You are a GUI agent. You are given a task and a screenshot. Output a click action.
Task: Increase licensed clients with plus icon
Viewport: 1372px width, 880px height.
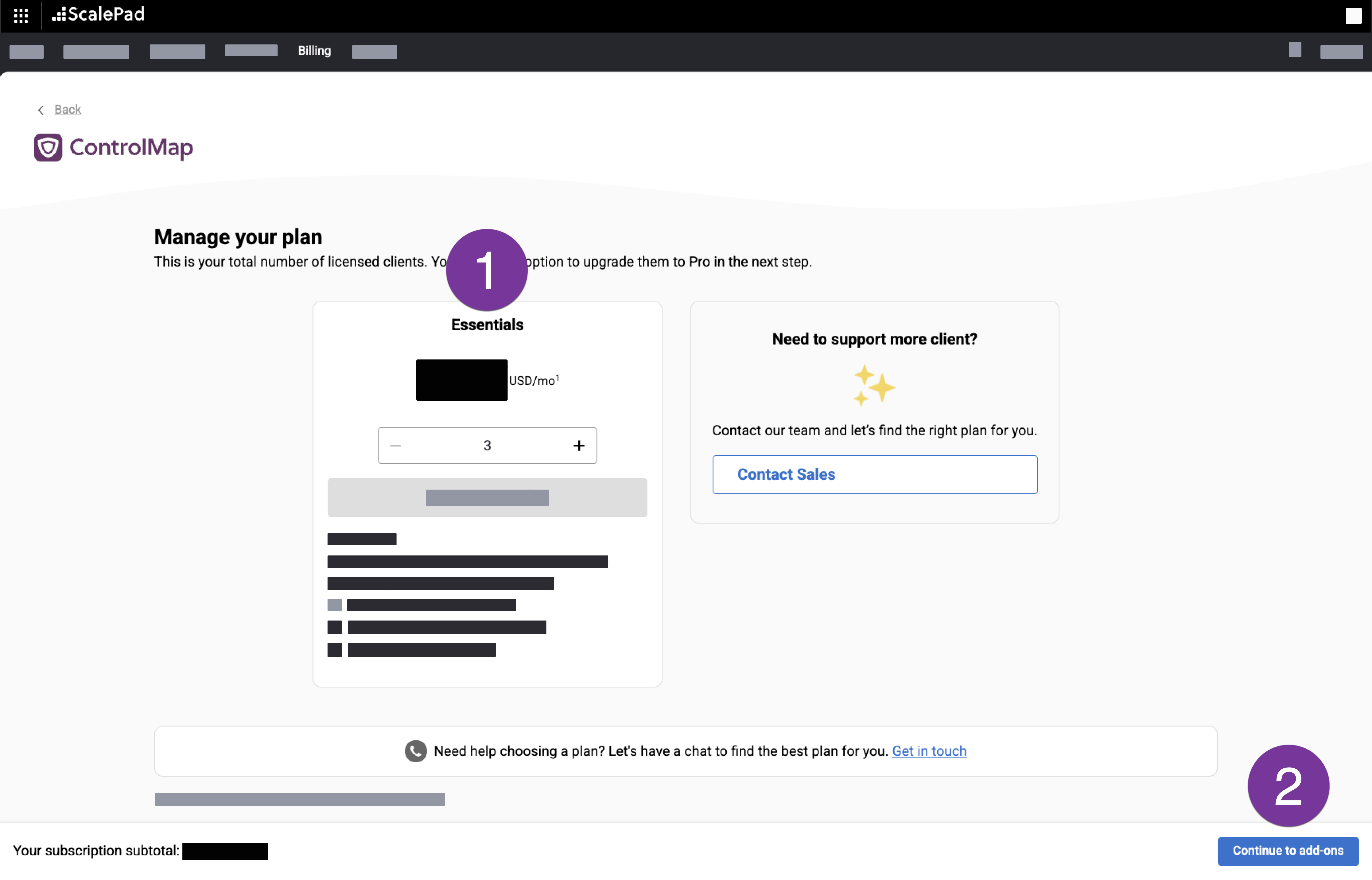tap(578, 445)
